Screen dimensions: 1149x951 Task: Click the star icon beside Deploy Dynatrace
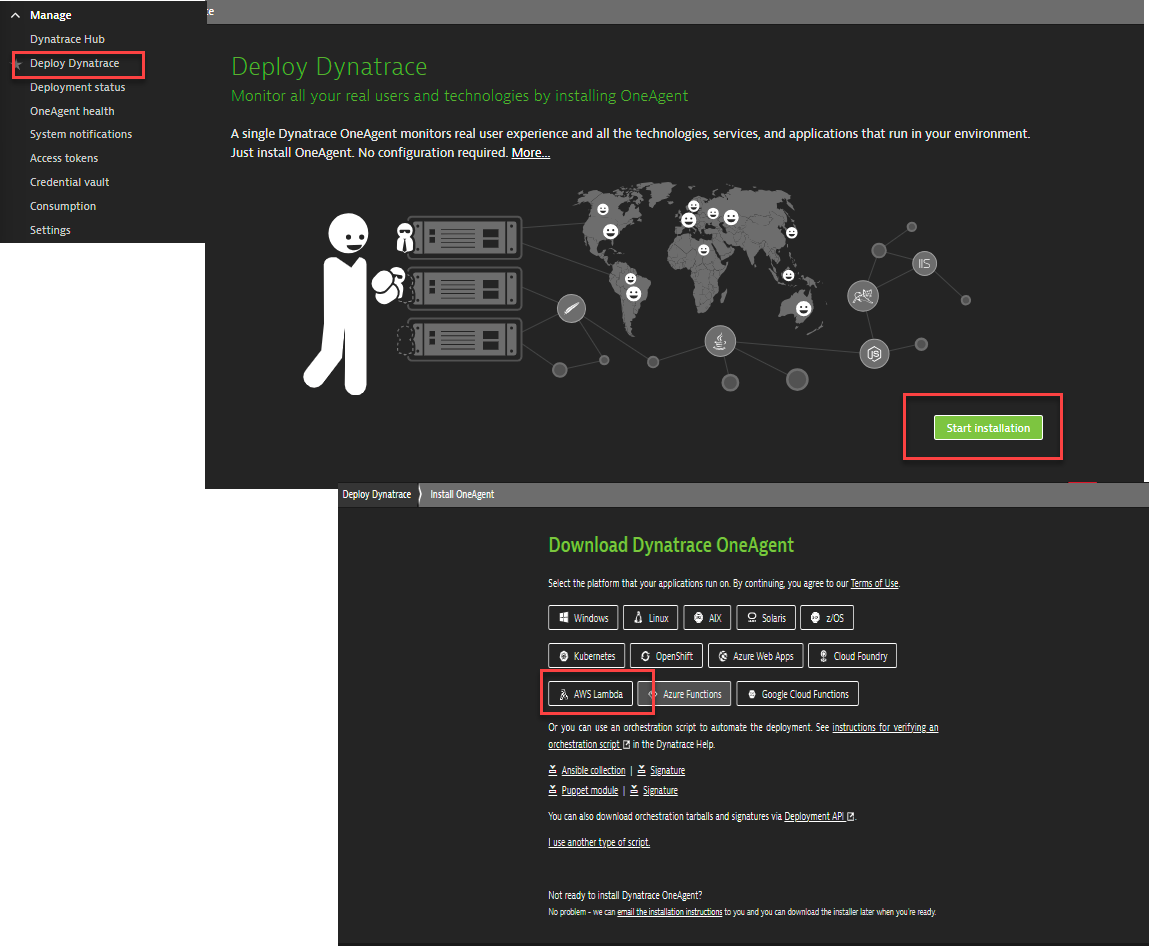(x=15, y=64)
